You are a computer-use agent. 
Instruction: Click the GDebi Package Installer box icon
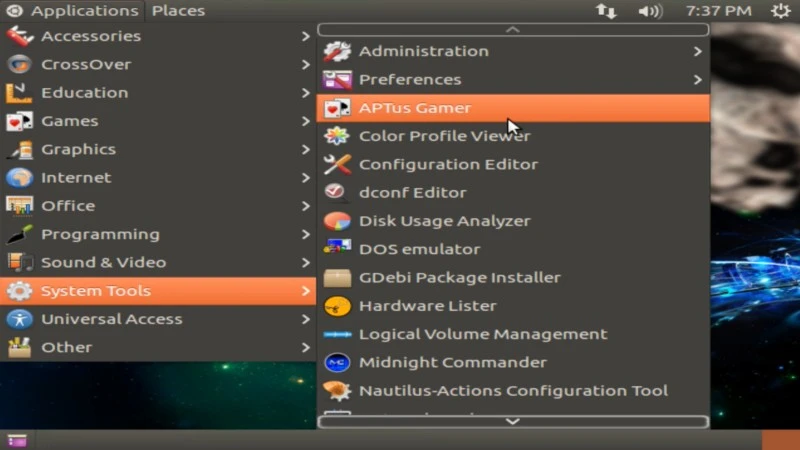[x=337, y=278]
